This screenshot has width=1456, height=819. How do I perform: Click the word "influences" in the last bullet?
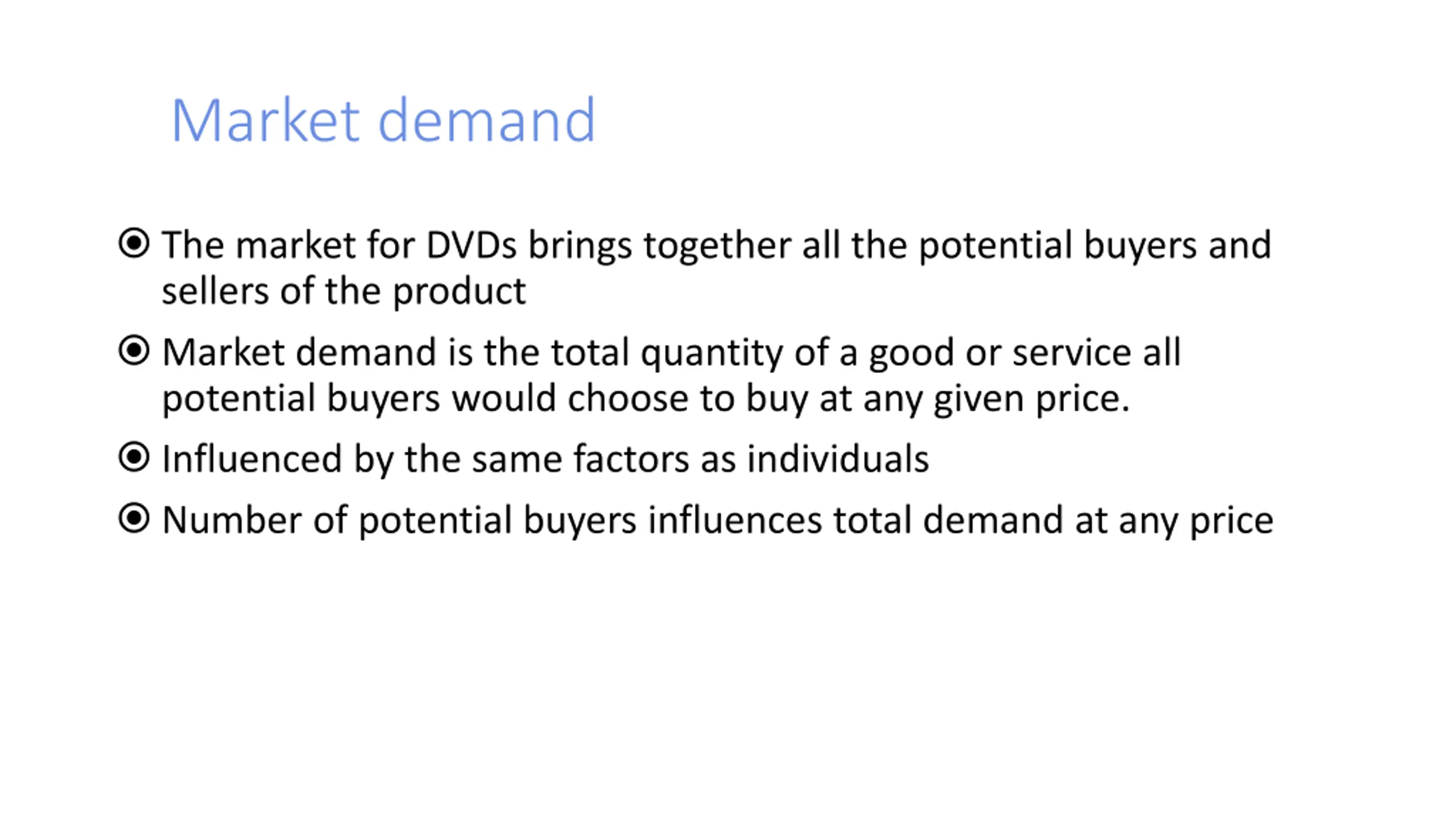tap(735, 520)
